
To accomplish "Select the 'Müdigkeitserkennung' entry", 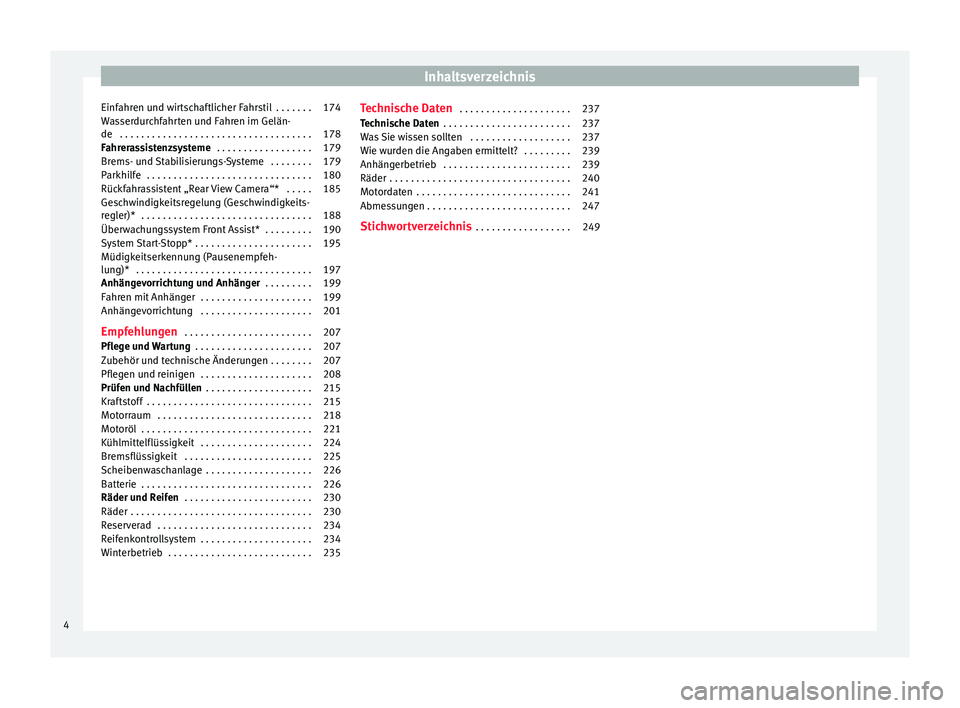I will 220,263.
